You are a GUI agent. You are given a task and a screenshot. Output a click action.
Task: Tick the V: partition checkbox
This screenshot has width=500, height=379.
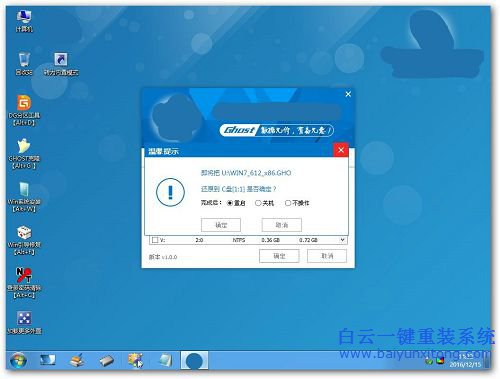(155, 240)
